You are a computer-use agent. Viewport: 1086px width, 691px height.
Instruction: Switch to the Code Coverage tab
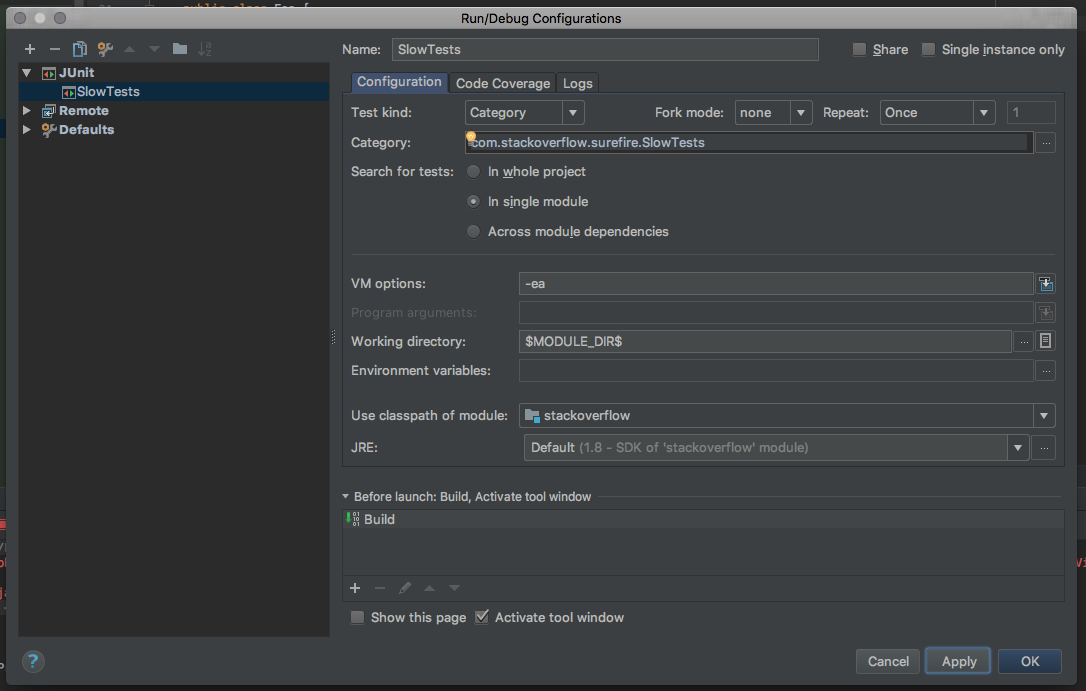coord(503,83)
